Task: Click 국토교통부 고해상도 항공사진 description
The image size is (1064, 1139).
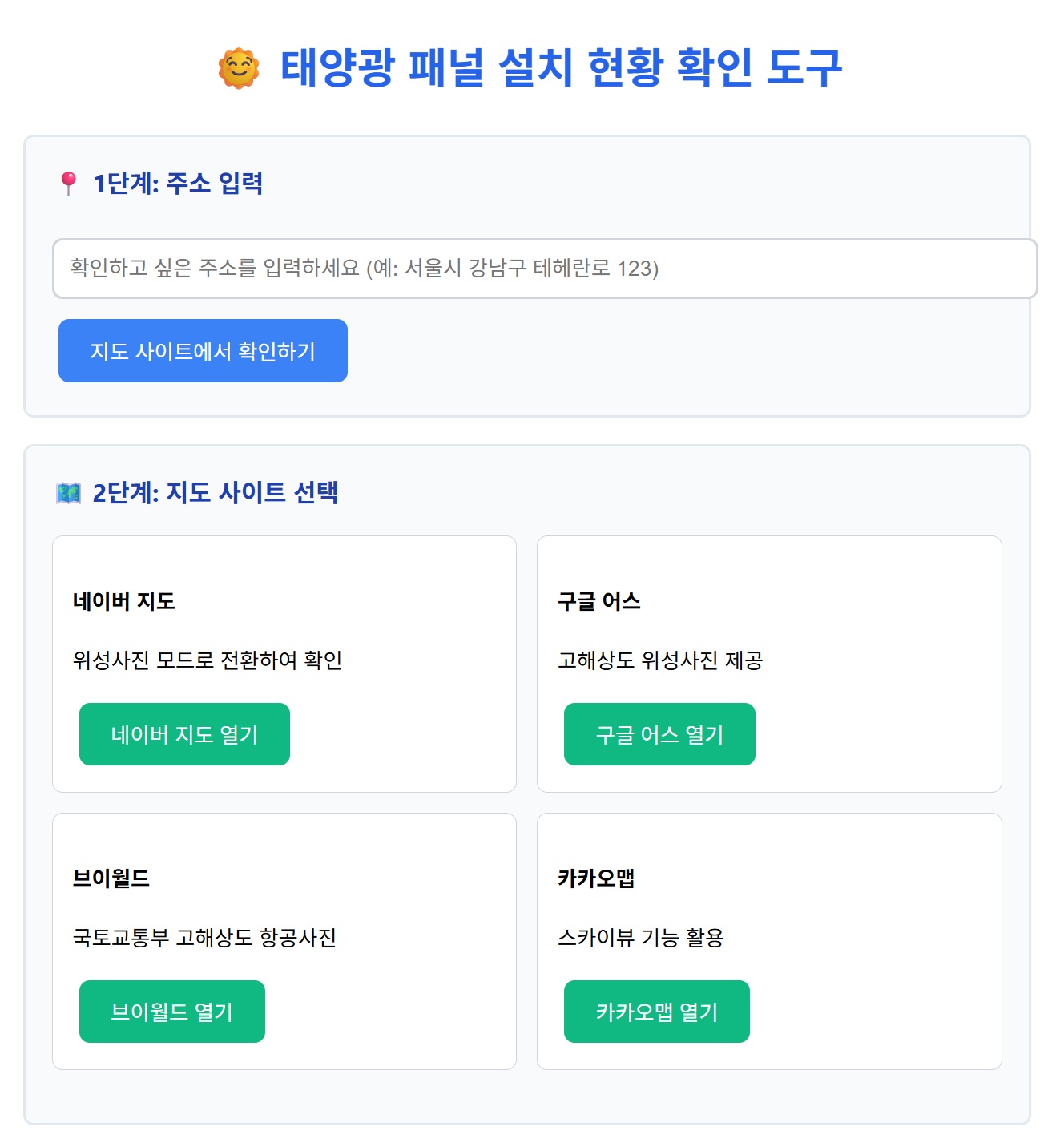Action: tap(204, 938)
